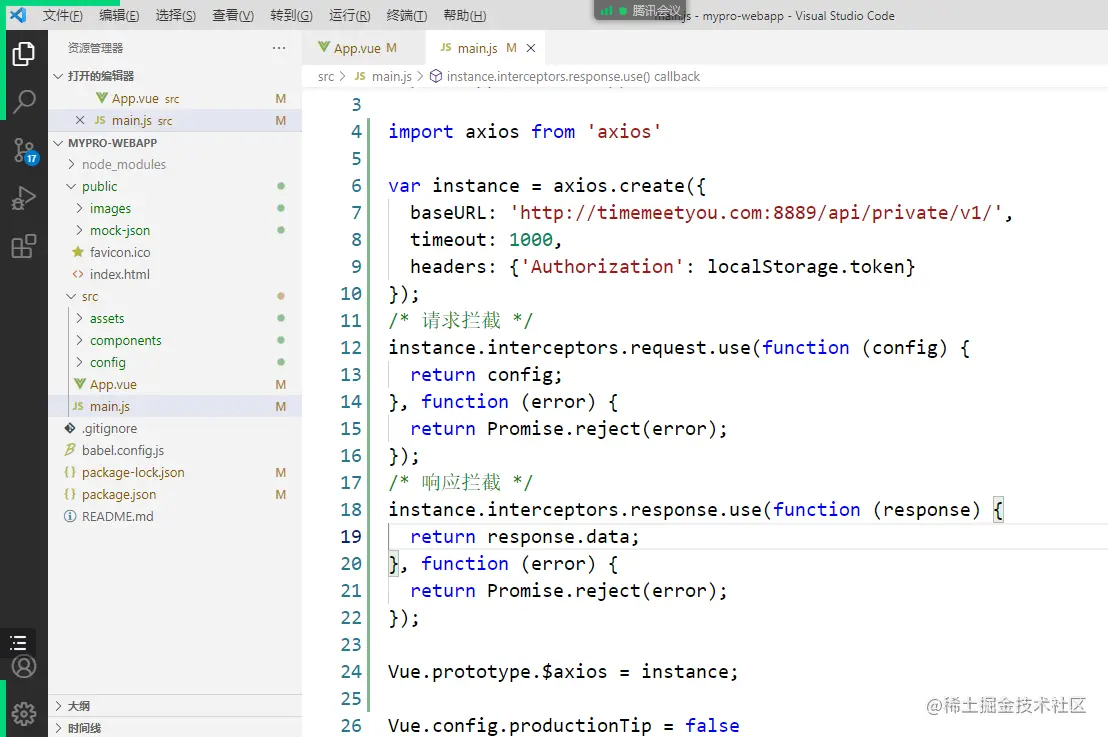Screen dimensions: 1108x737
Task: Click the list icon above the Accounts icon
Action: 18,642
